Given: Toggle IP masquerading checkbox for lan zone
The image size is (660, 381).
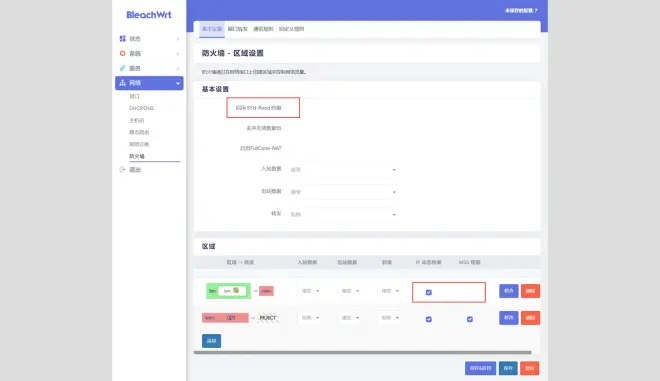Looking at the screenshot, I should (428, 292).
